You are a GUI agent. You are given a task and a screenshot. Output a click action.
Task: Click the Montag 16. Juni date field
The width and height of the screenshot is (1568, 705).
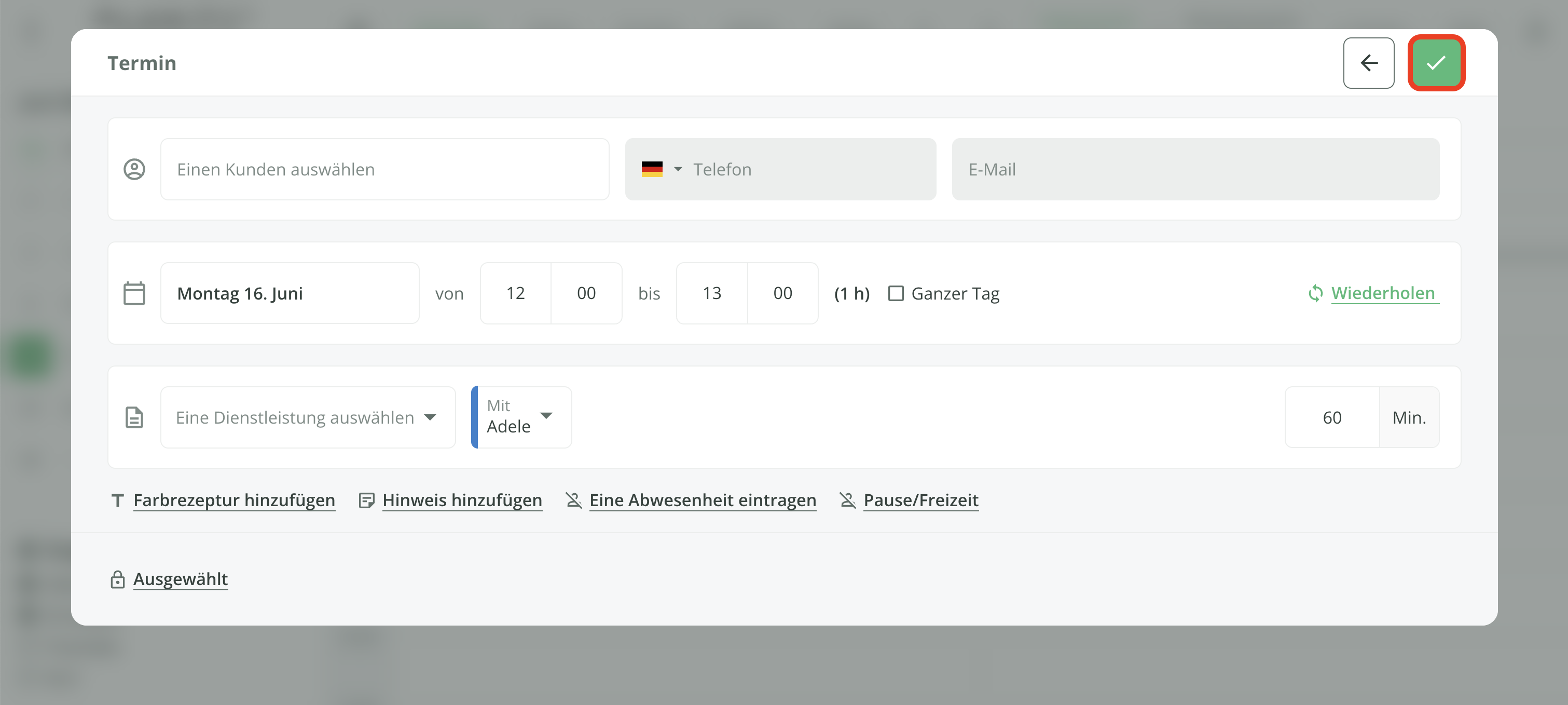point(290,293)
